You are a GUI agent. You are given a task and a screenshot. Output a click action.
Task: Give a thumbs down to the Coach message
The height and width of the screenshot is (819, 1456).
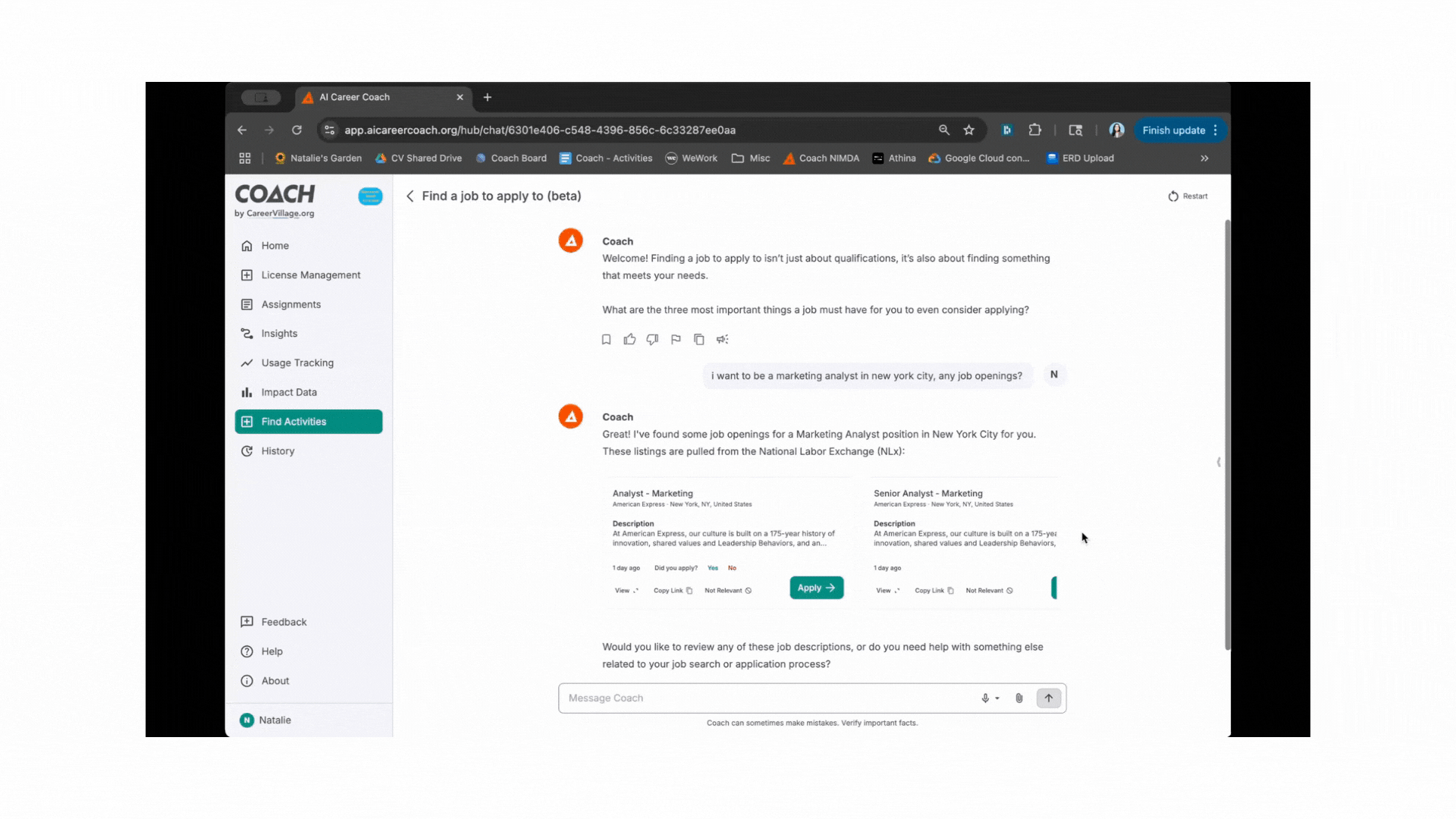(652, 340)
